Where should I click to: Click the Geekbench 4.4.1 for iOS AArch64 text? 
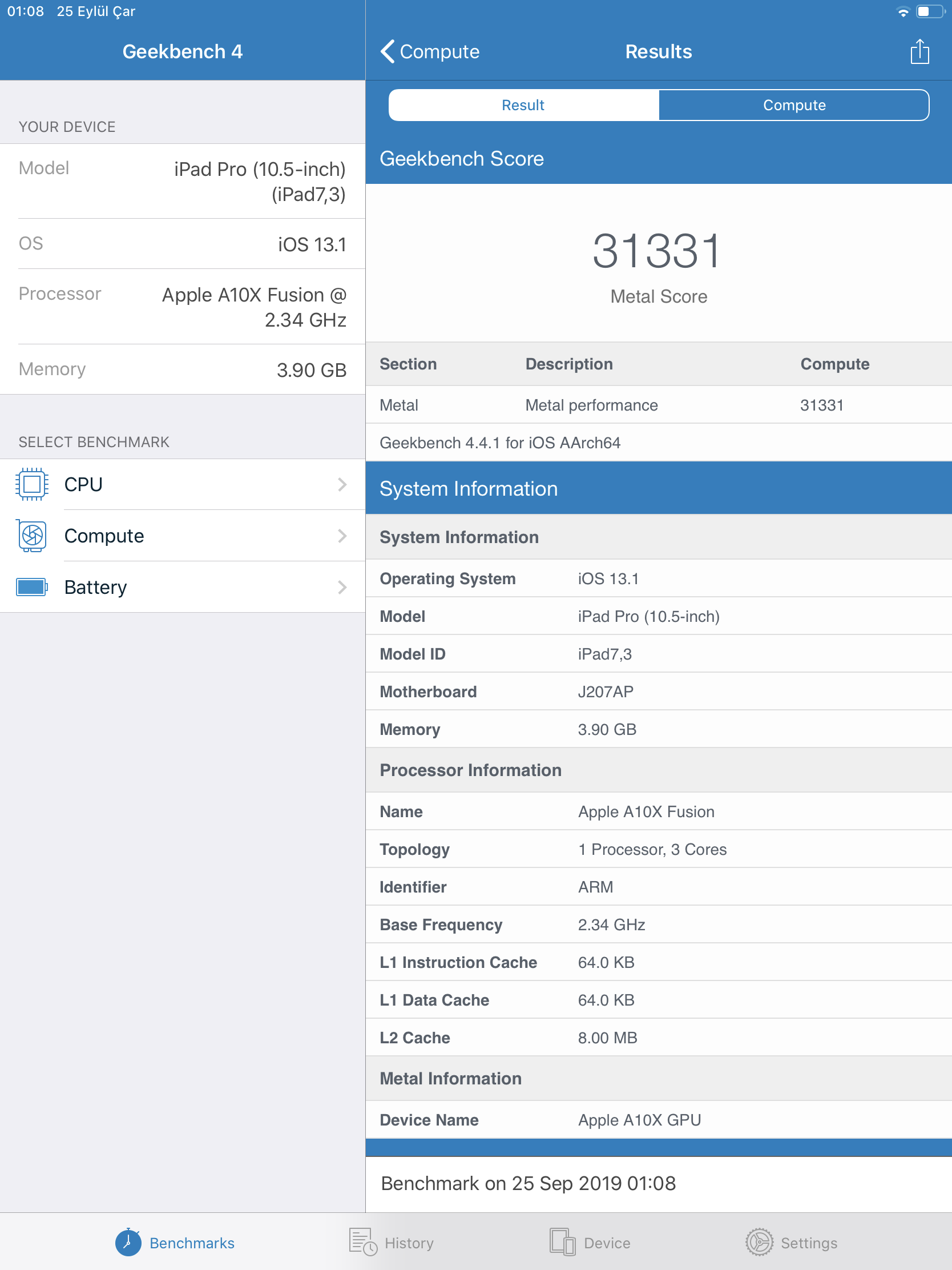click(500, 443)
